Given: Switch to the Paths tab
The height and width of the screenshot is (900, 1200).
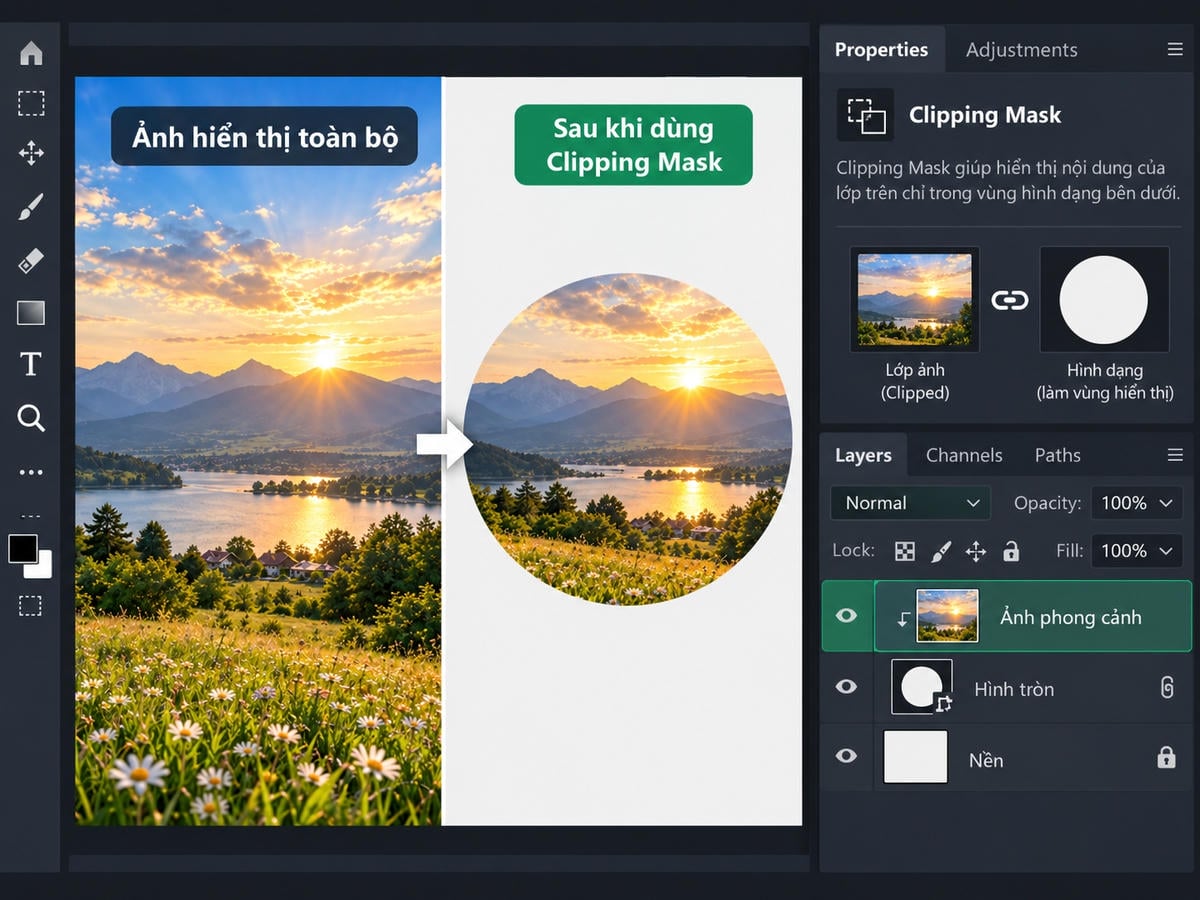Looking at the screenshot, I should (x=1057, y=455).
